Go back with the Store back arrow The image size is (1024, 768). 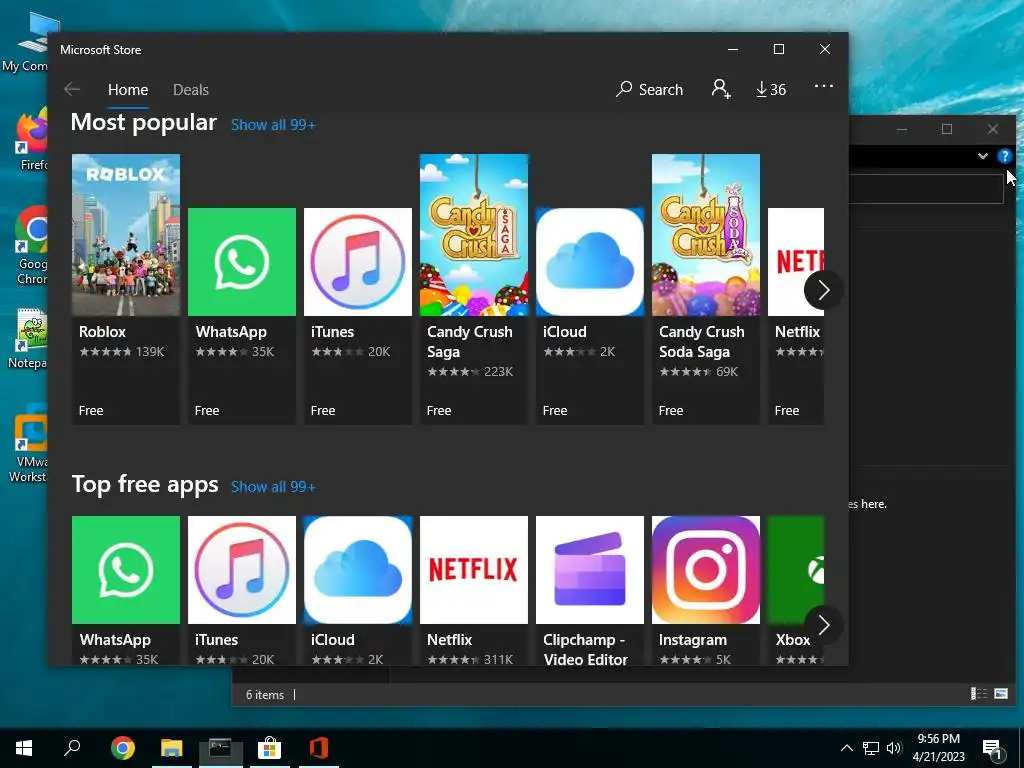click(72, 89)
